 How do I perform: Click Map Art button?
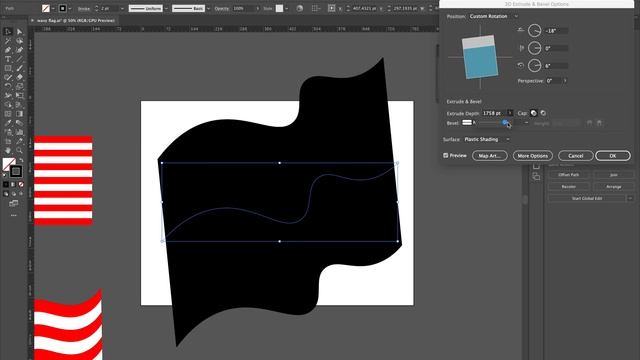click(489, 156)
